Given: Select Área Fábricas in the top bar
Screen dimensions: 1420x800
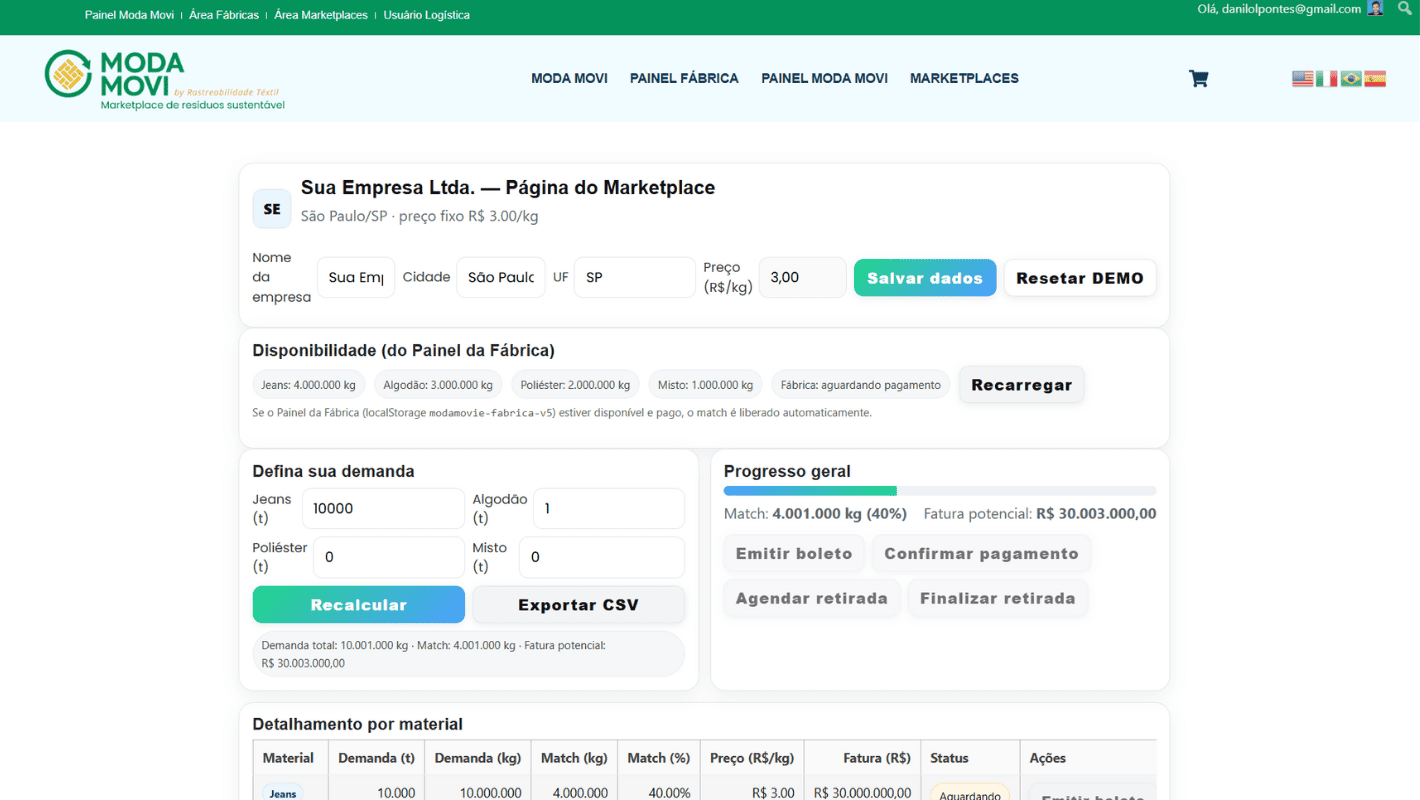Looking at the screenshot, I should [224, 15].
